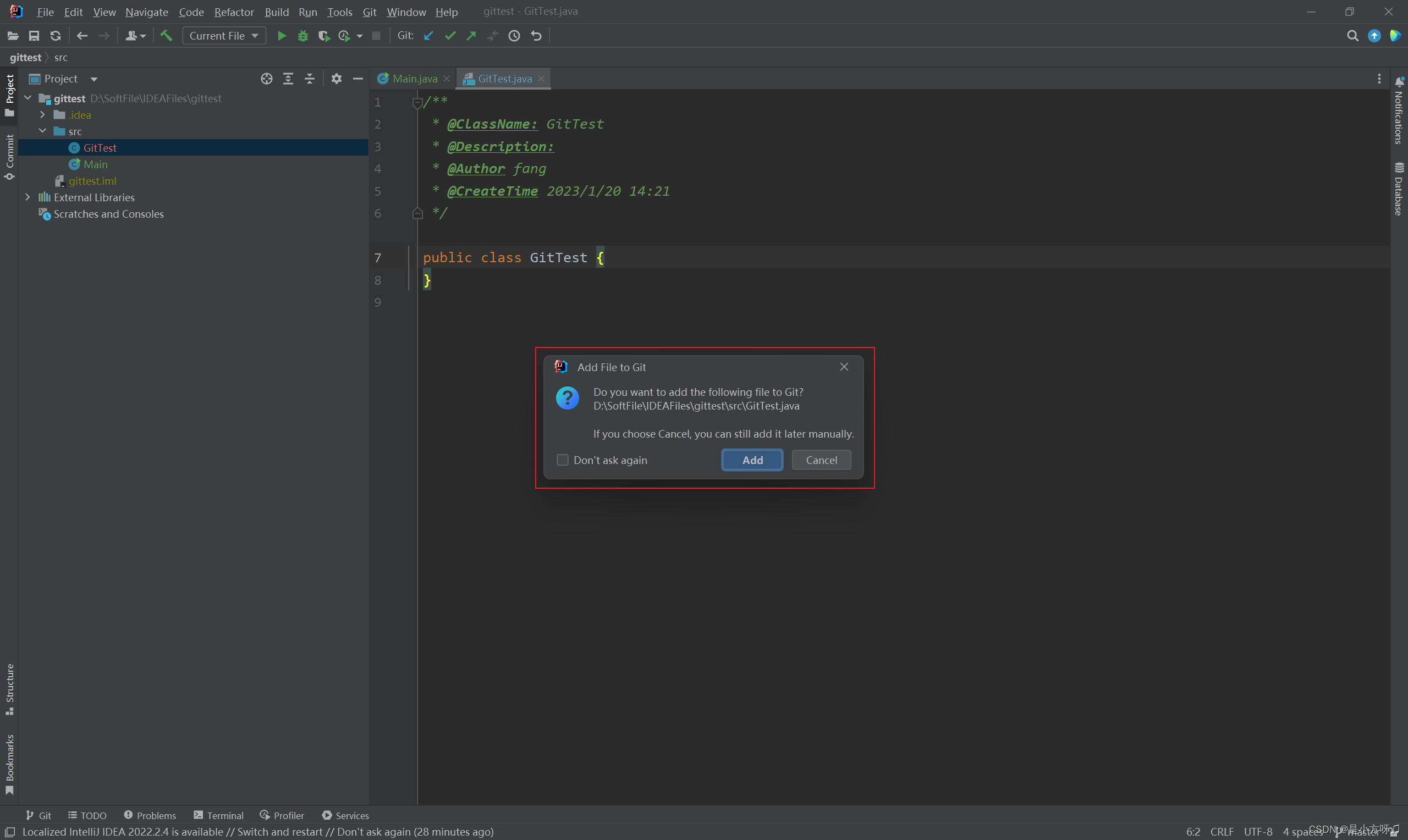The width and height of the screenshot is (1408, 840).
Task: Click the Git push icon in toolbar
Action: click(472, 36)
